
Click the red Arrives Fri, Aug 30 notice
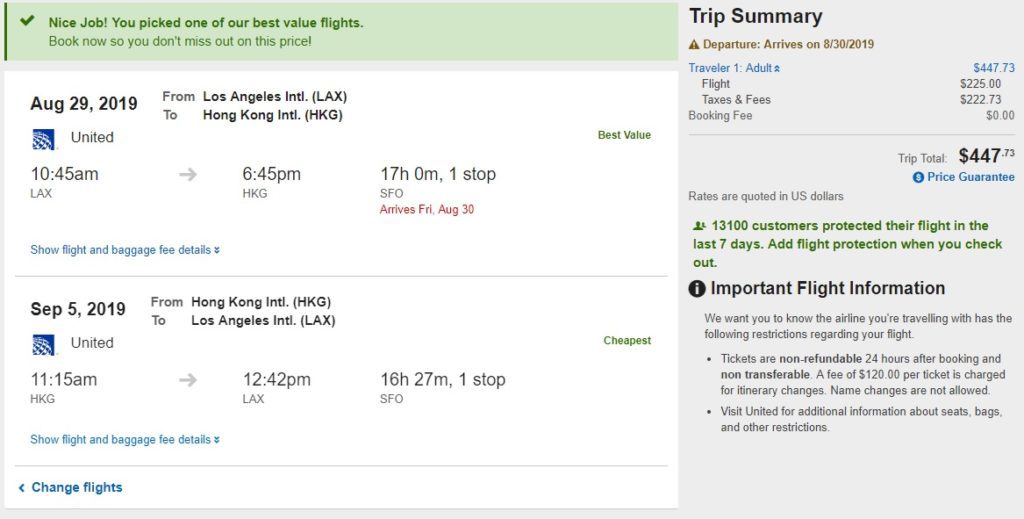427,209
